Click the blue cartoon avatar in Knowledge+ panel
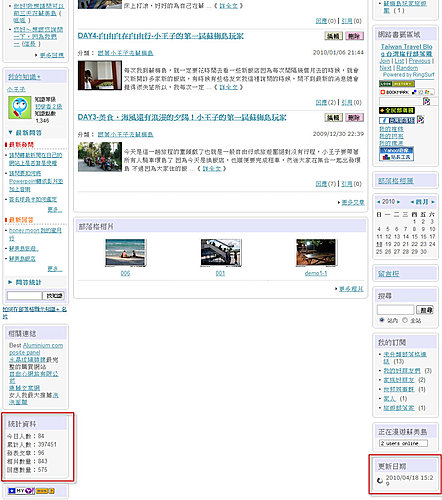 coord(20,107)
